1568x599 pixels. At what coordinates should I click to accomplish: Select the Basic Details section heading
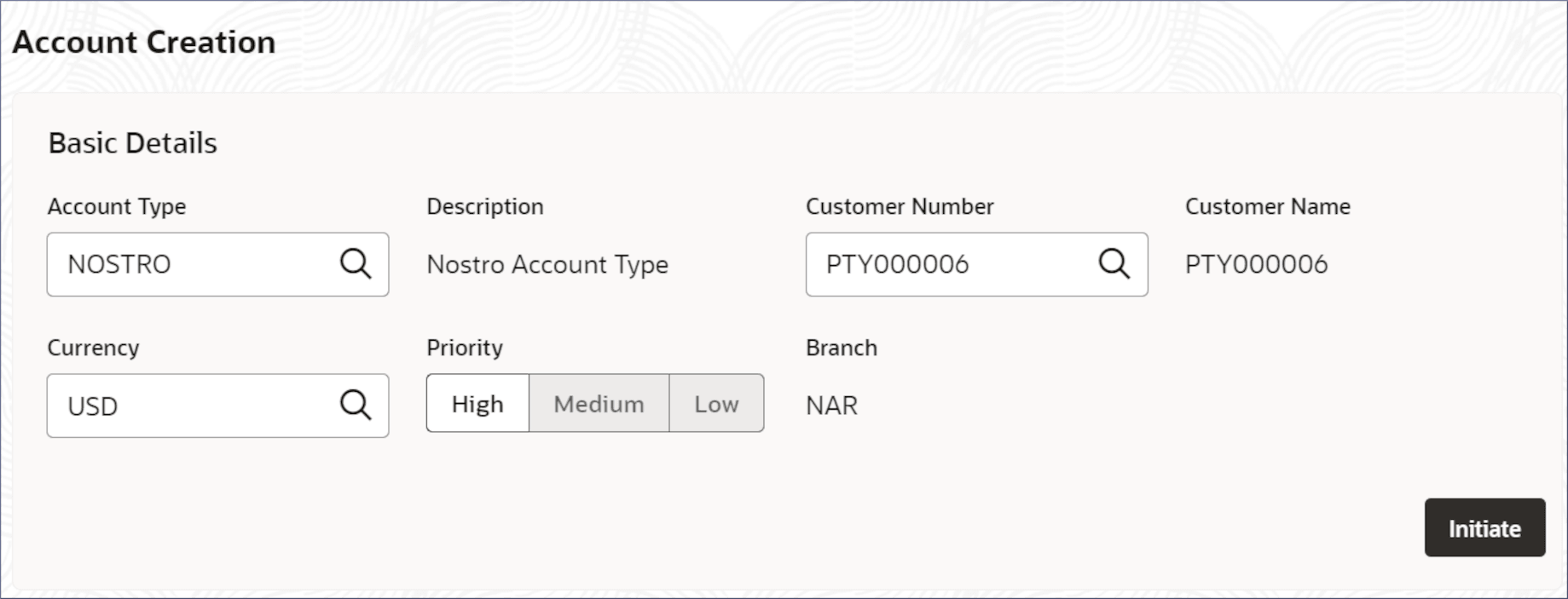pos(133,143)
